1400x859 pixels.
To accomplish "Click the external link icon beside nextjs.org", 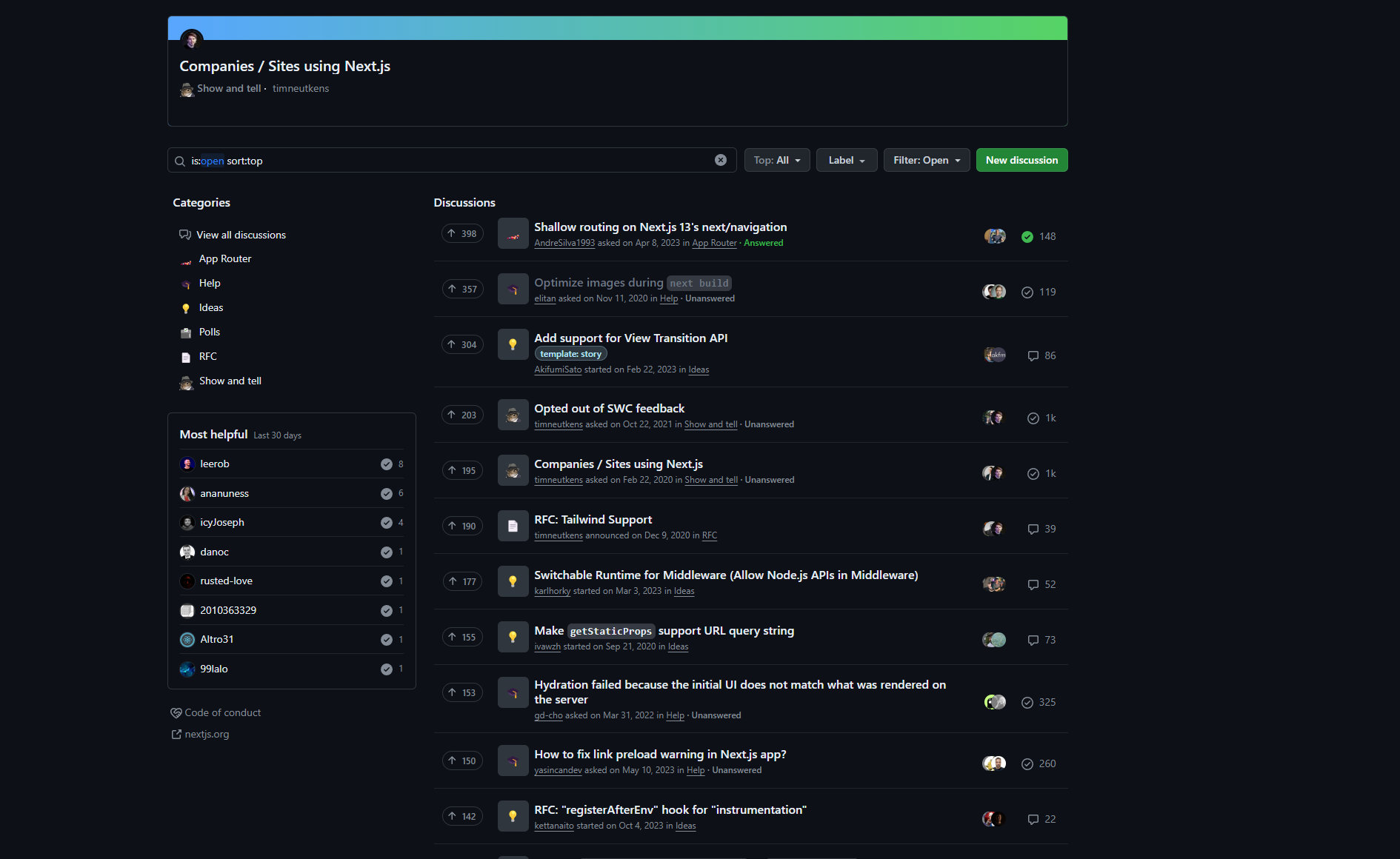I will [x=176, y=734].
